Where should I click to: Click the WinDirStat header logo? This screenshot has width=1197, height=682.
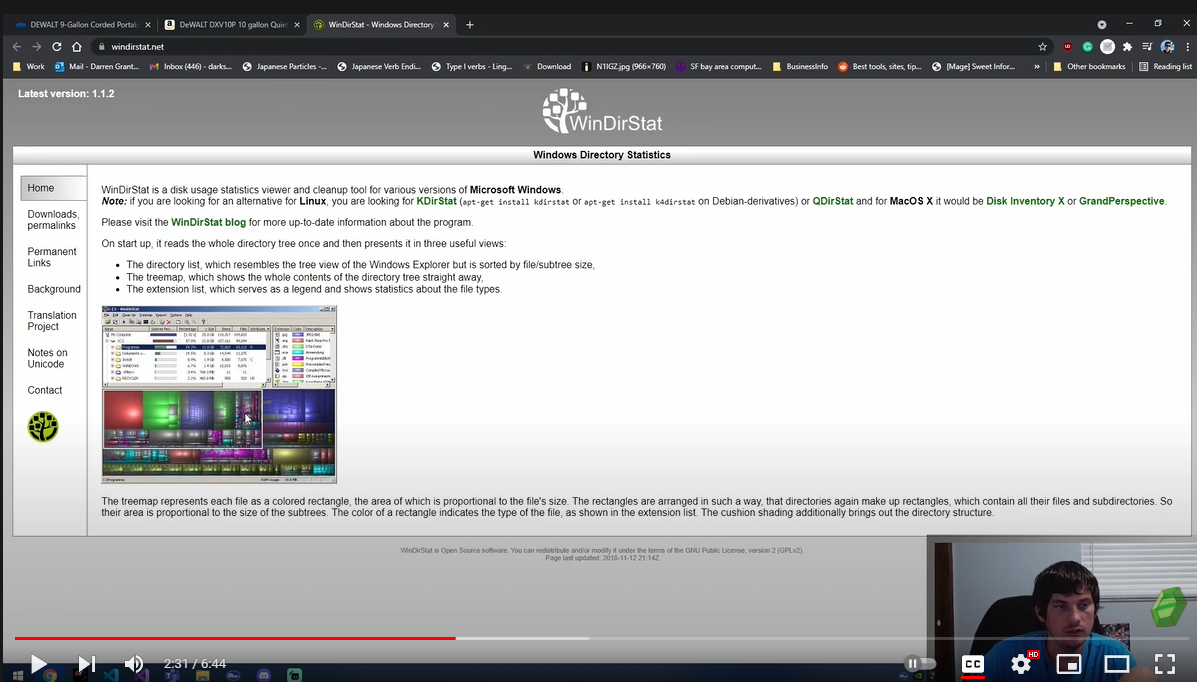click(x=602, y=112)
